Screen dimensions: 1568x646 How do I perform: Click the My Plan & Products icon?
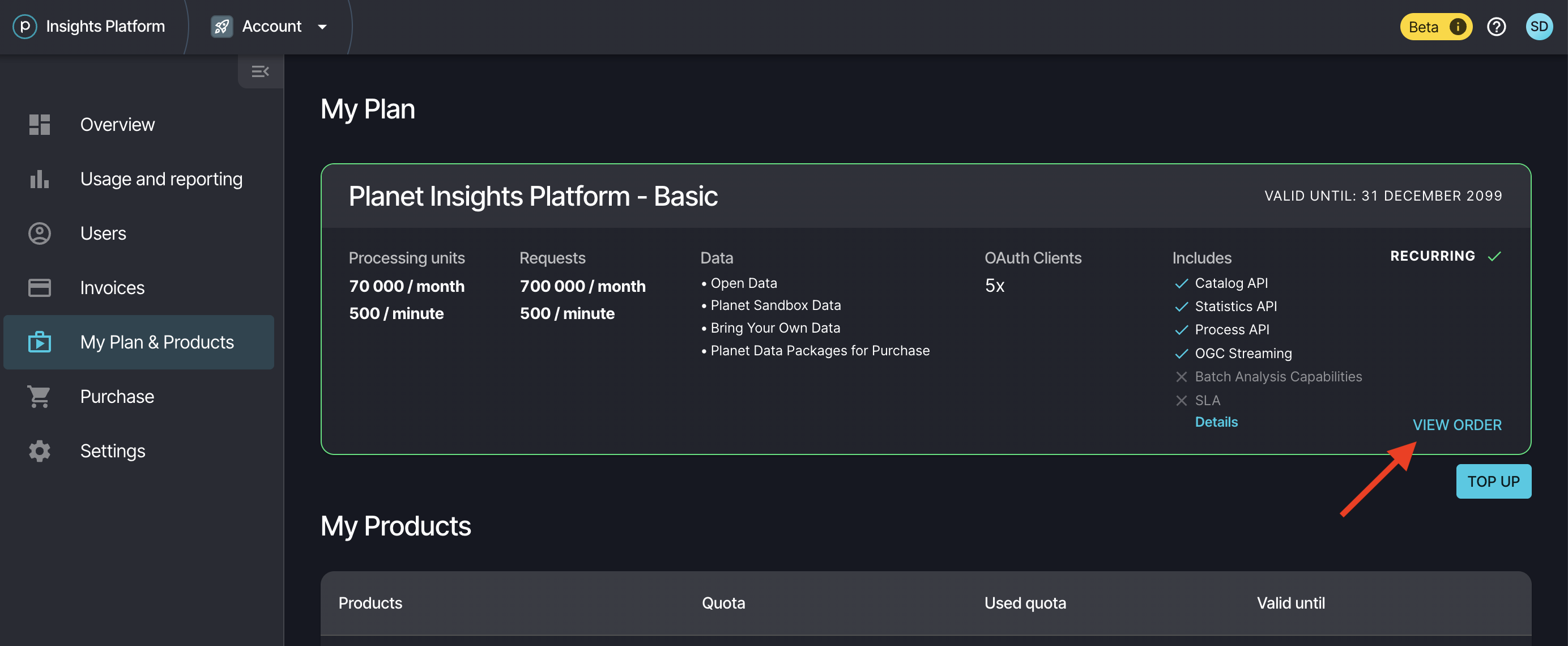[40, 342]
